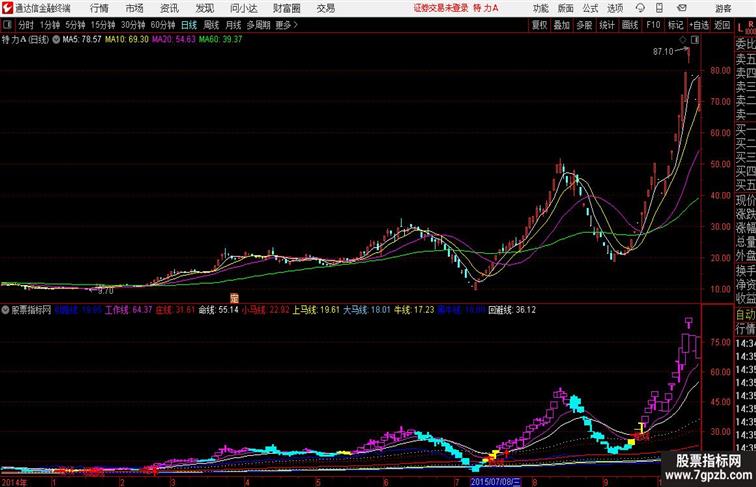The height and width of the screenshot is (487, 756).
Task: Click the 多股 multi-stock button
Action: [584, 25]
